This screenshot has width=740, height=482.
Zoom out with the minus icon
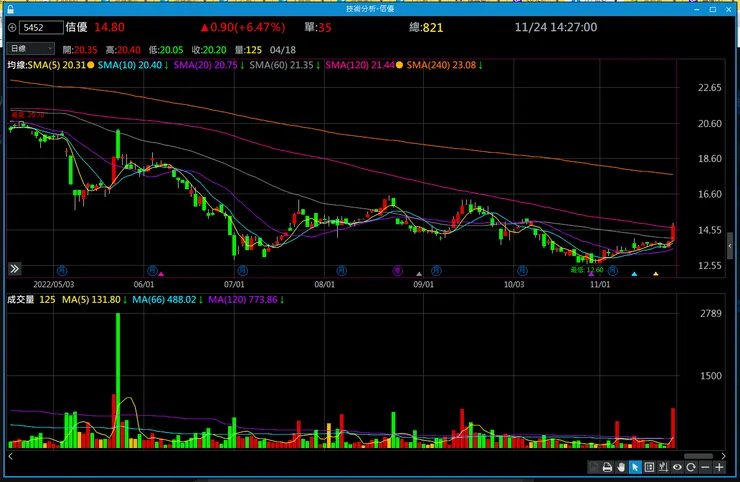pos(705,467)
